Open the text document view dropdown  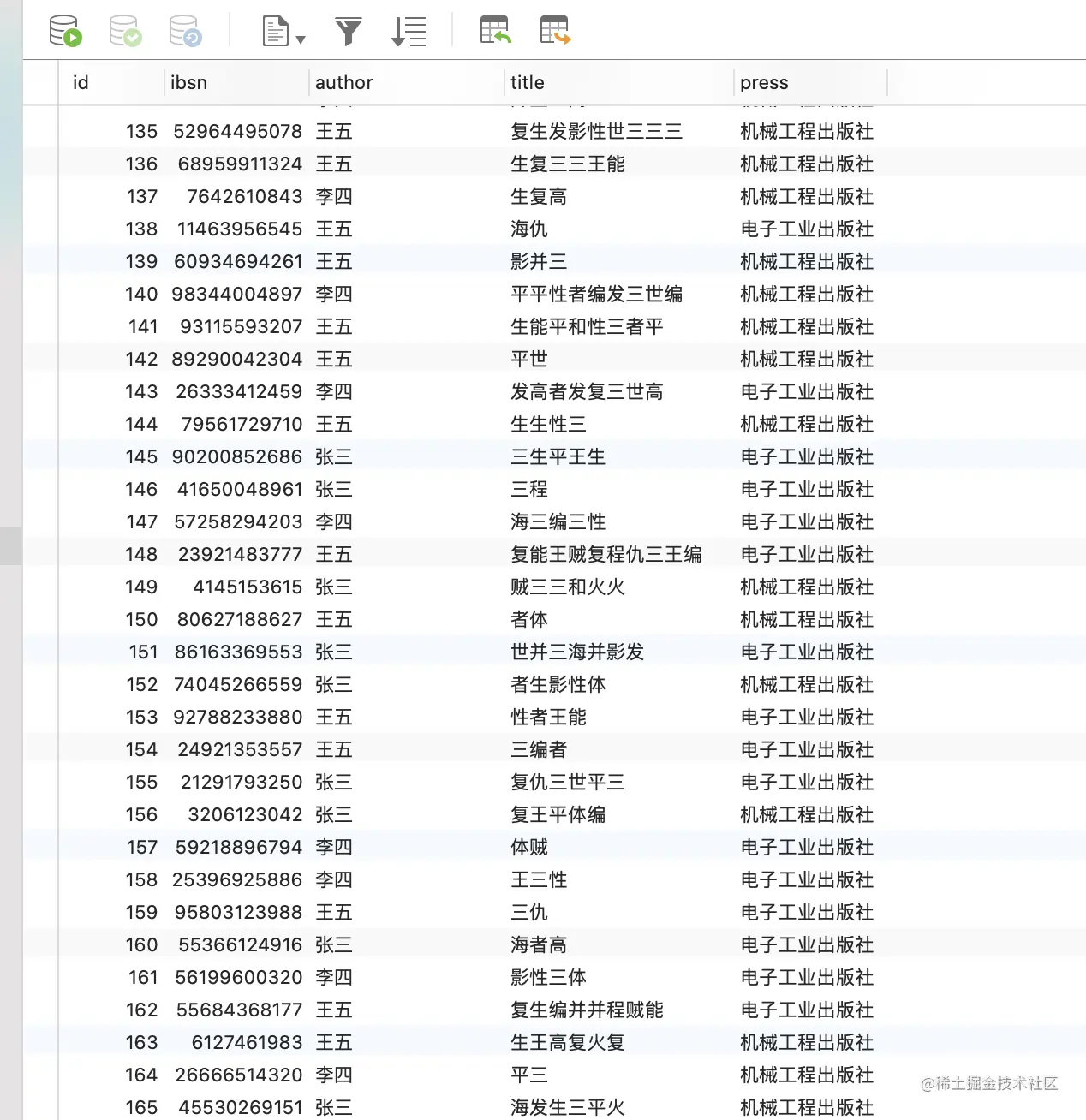pyautogui.click(x=283, y=31)
